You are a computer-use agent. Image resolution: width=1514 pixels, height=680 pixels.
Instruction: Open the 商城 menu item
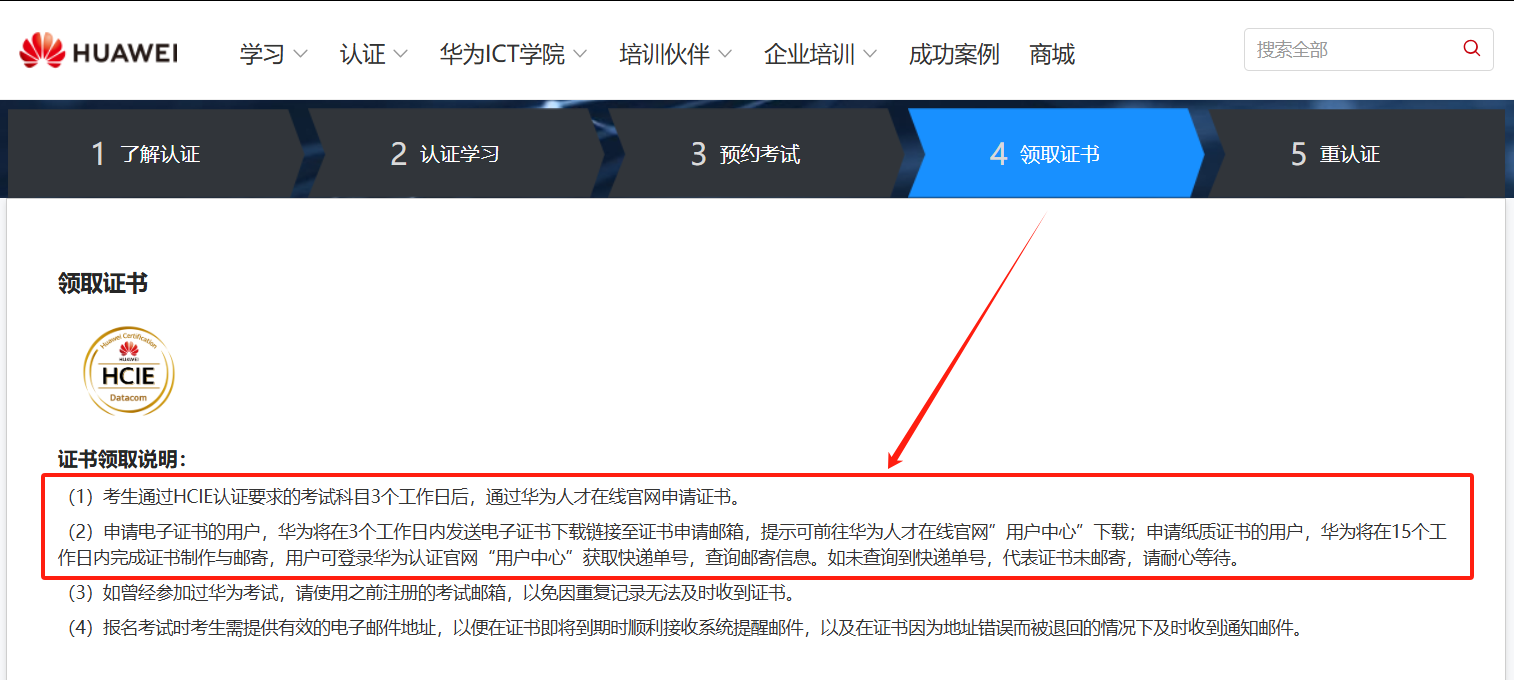coord(1052,54)
